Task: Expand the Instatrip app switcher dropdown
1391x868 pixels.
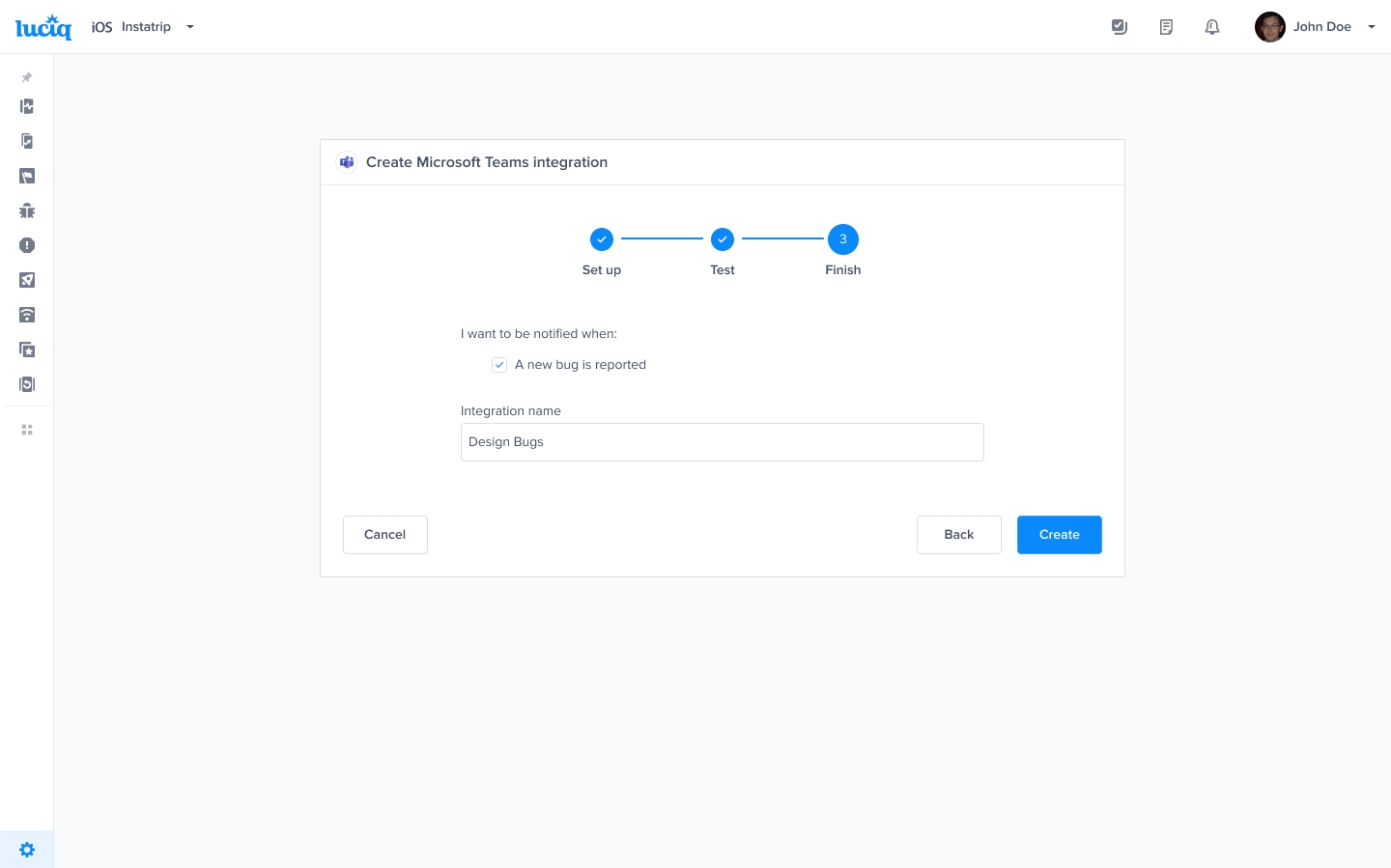Action: (x=190, y=27)
